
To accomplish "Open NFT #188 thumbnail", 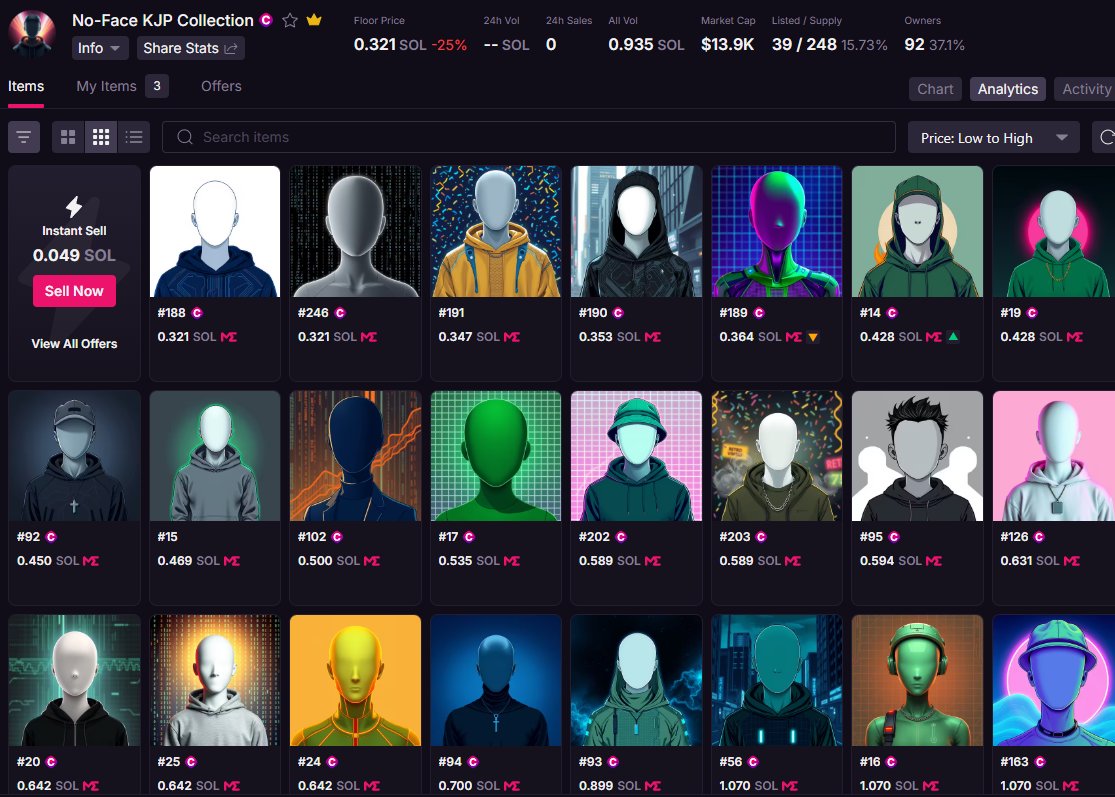I will click(215, 231).
